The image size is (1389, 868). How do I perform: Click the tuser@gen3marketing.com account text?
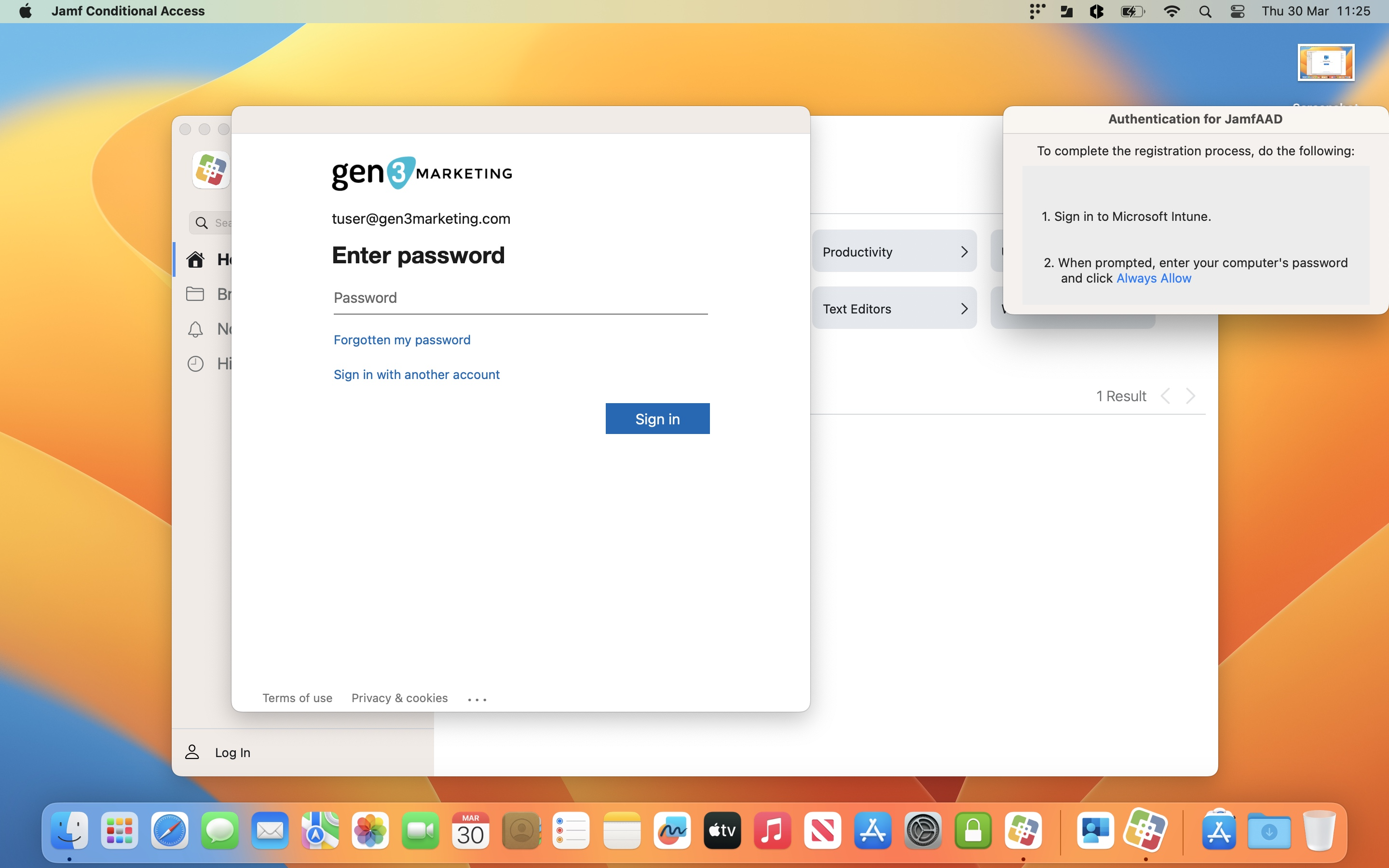click(x=421, y=219)
